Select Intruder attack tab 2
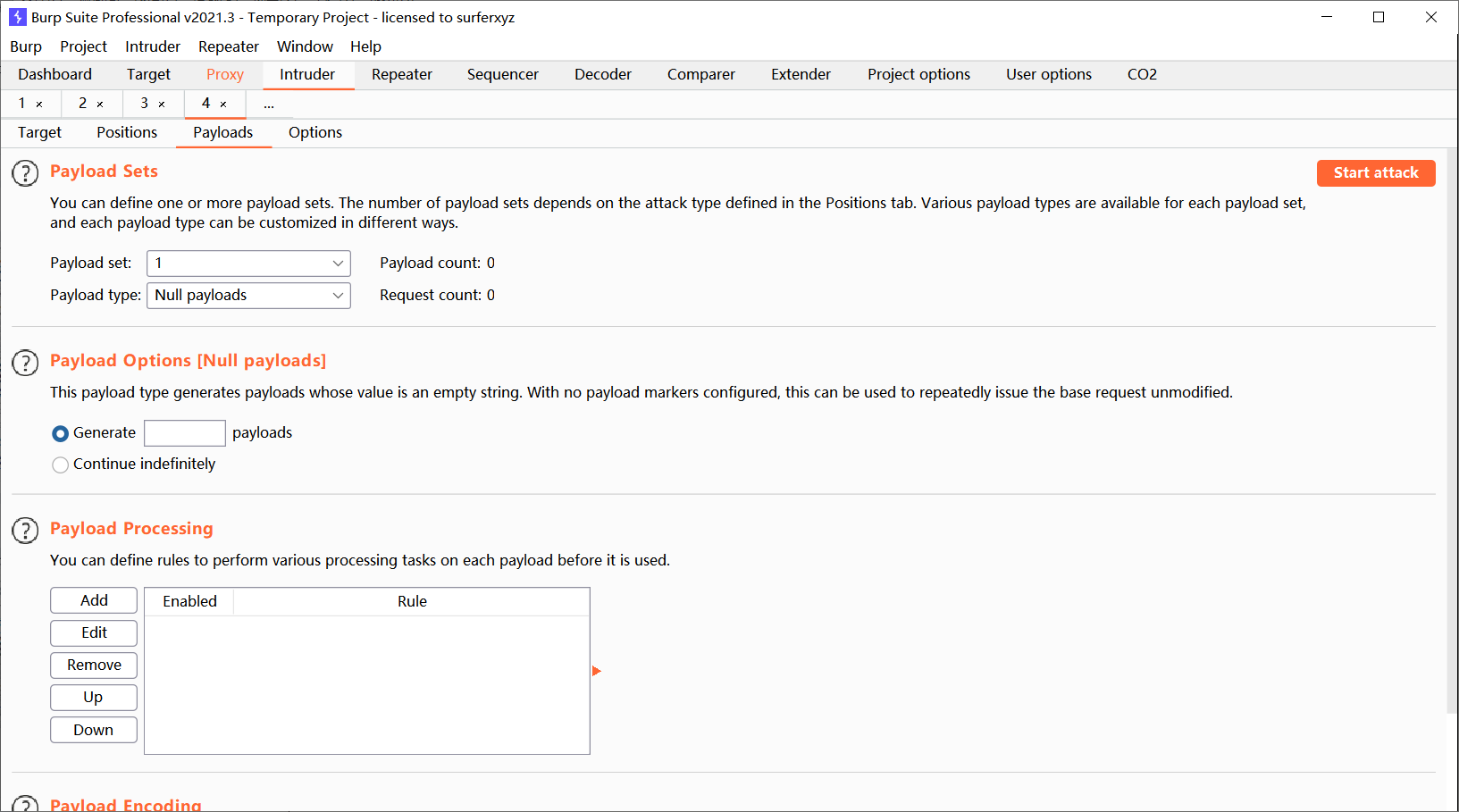The width and height of the screenshot is (1459, 812). tap(83, 104)
